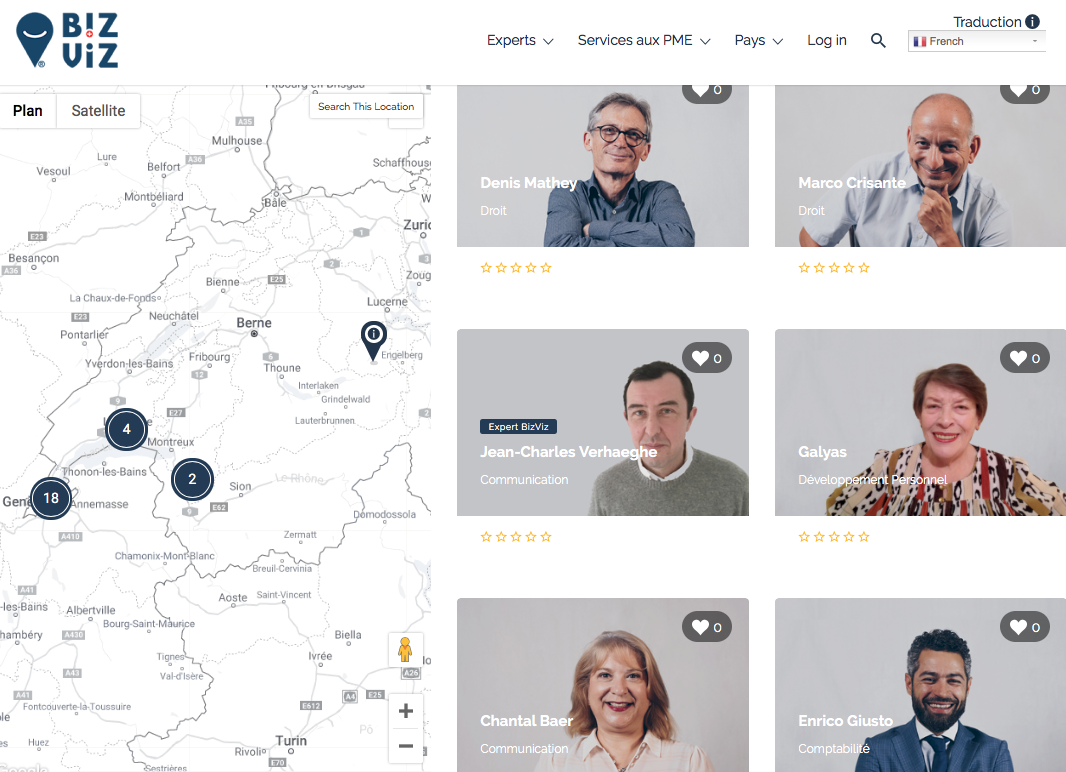Like Jean-Charles Verhaeghe with heart icon

(x=706, y=358)
